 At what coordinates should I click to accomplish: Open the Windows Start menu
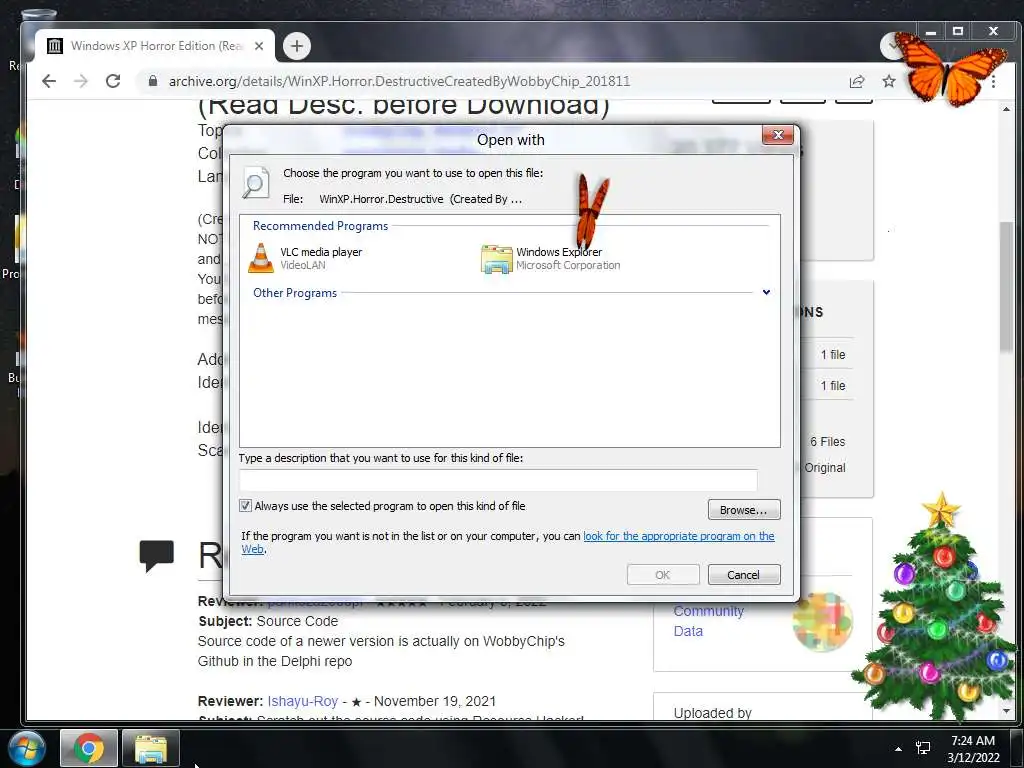(x=27, y=748)
